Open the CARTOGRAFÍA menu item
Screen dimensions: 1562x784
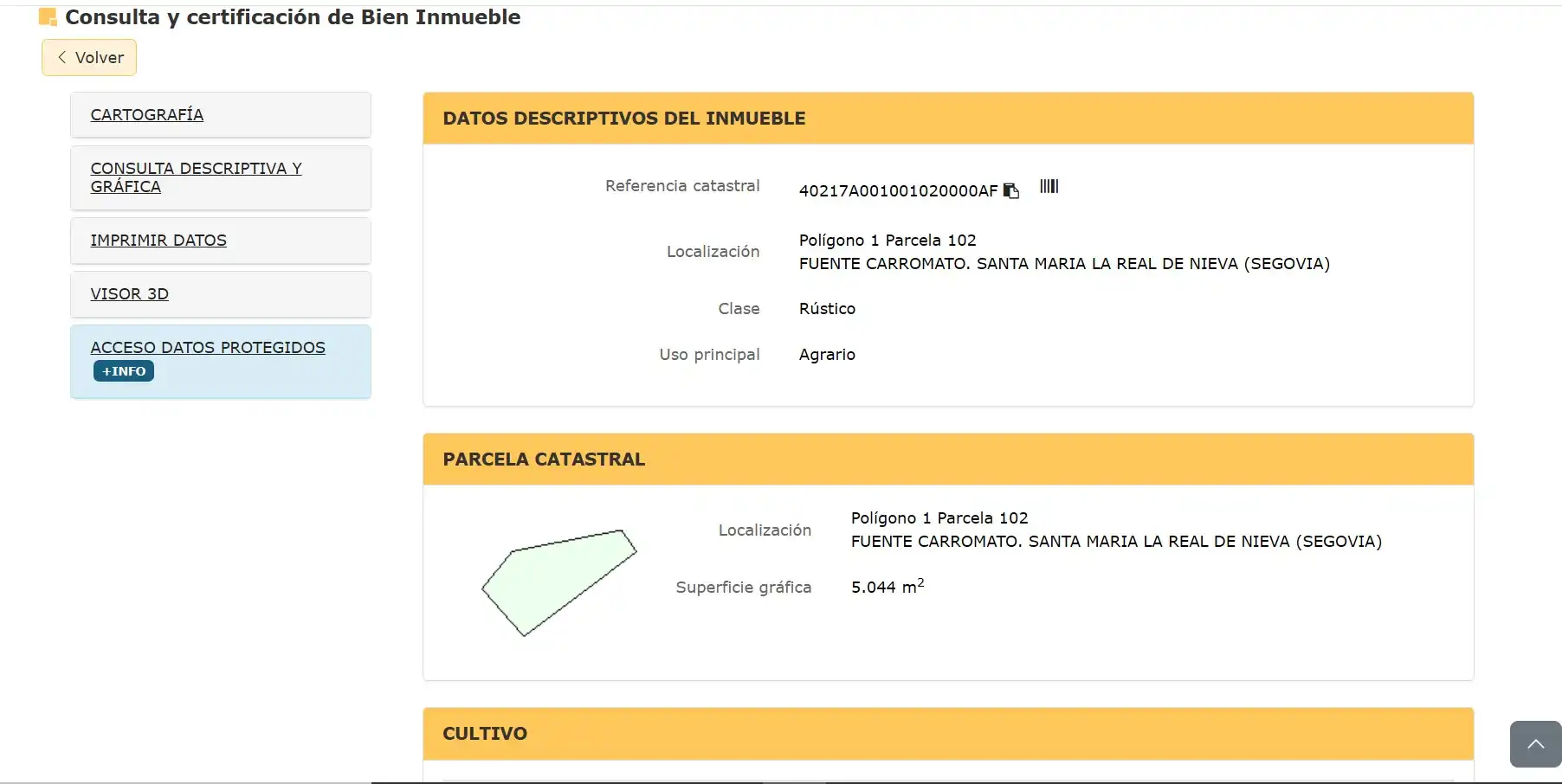coord(146,114)
